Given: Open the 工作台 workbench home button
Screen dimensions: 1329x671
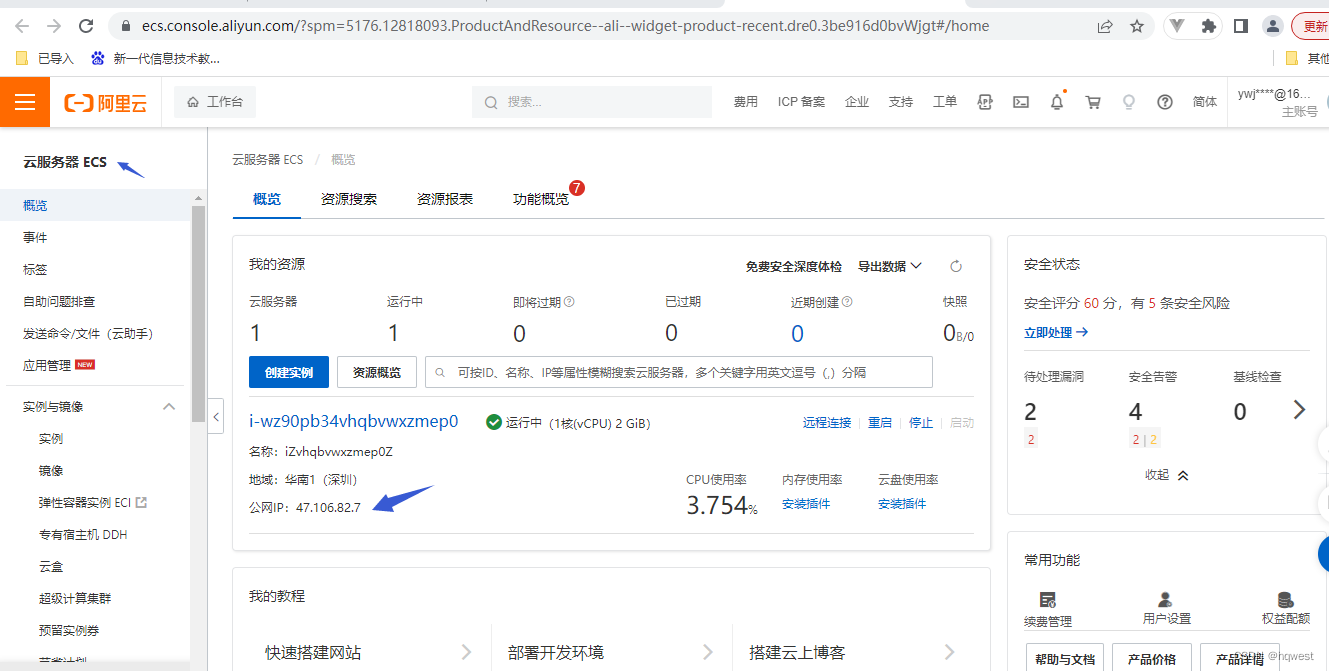Looking at the screenshot, I should 215,102.
